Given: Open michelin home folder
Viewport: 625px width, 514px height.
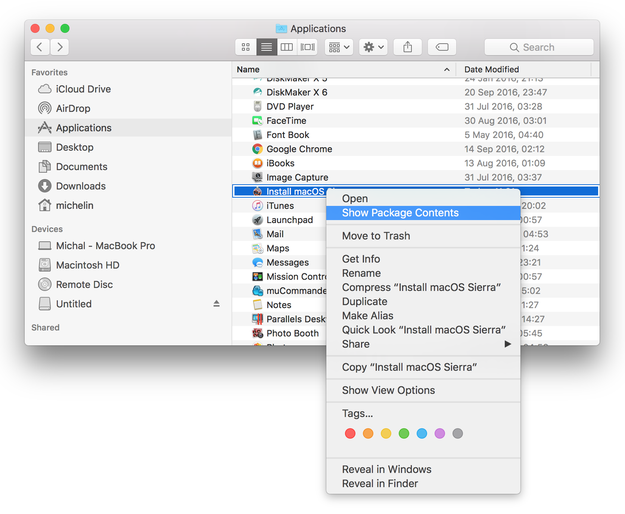Looking at the screenshot, I should (128, 206).
